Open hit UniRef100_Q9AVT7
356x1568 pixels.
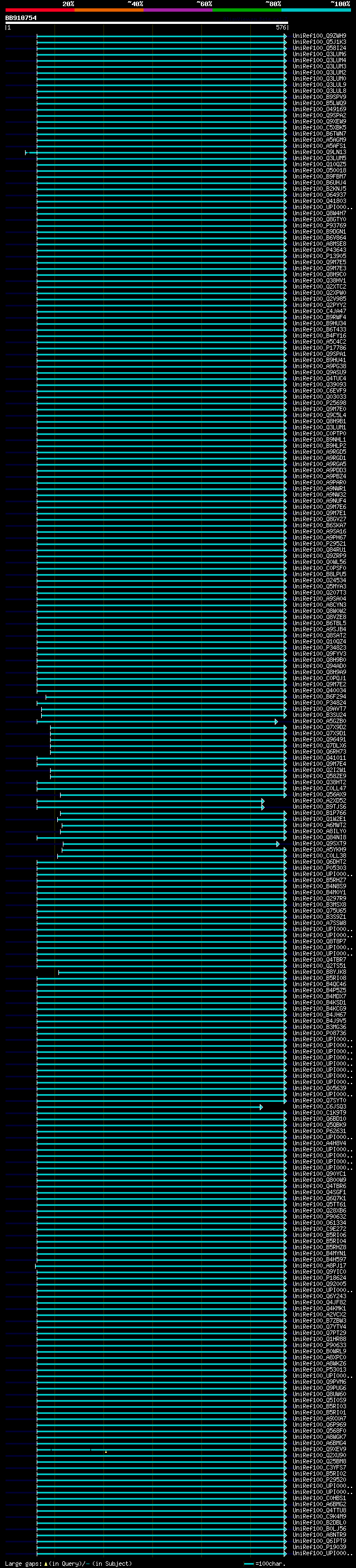(319, 709)
